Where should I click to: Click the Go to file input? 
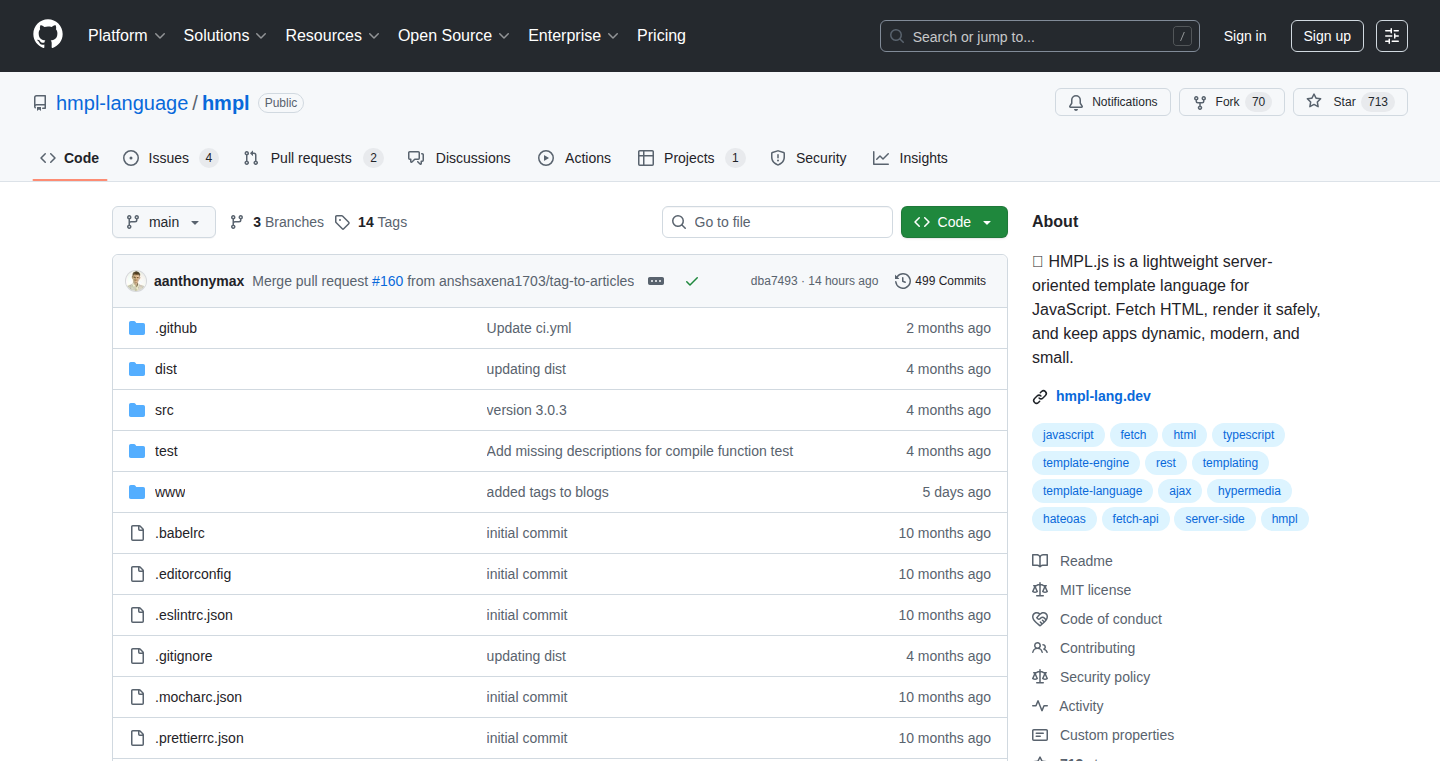tap(777, 222)
